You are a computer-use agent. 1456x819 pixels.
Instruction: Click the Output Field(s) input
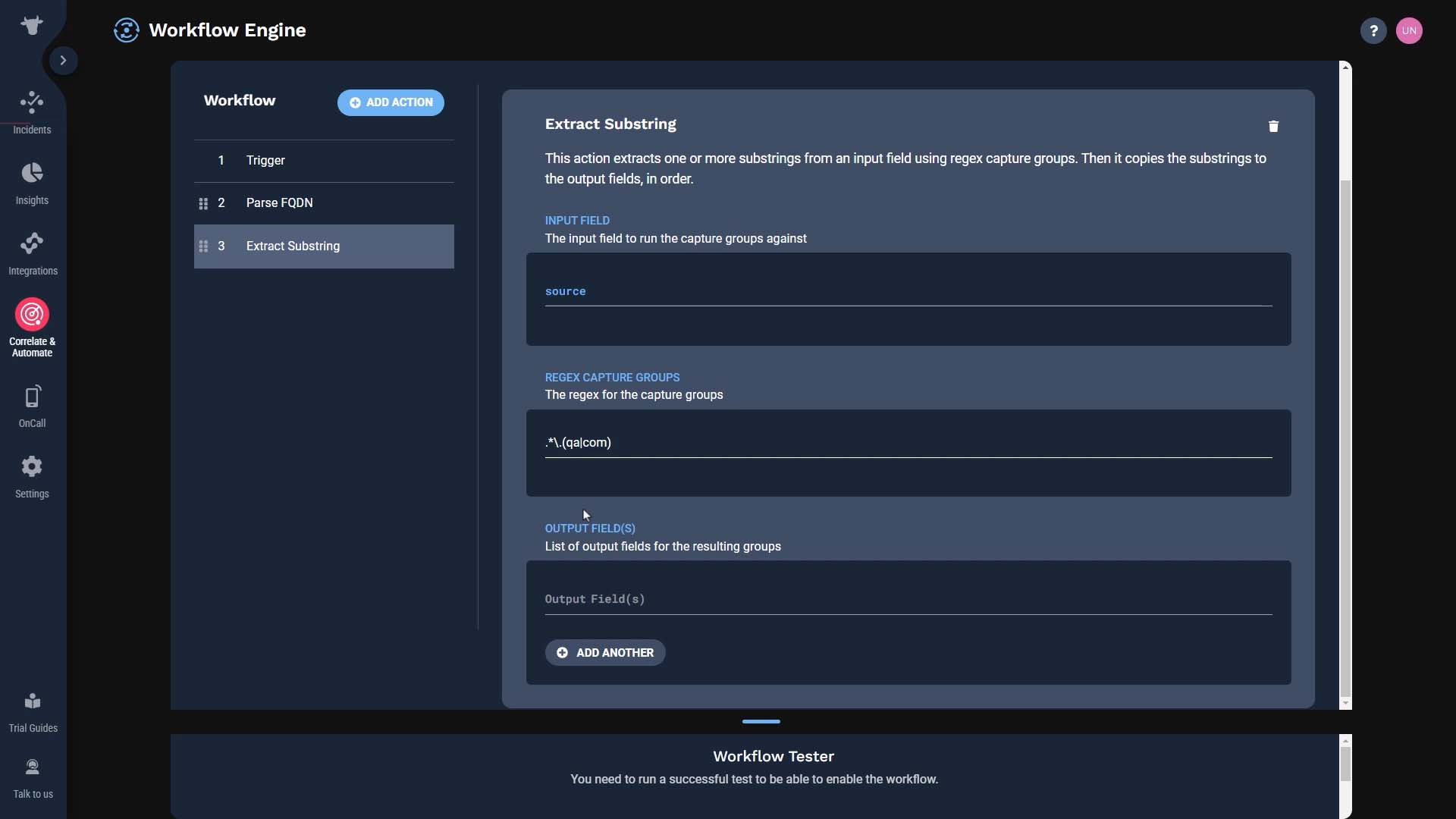point(908,600)
